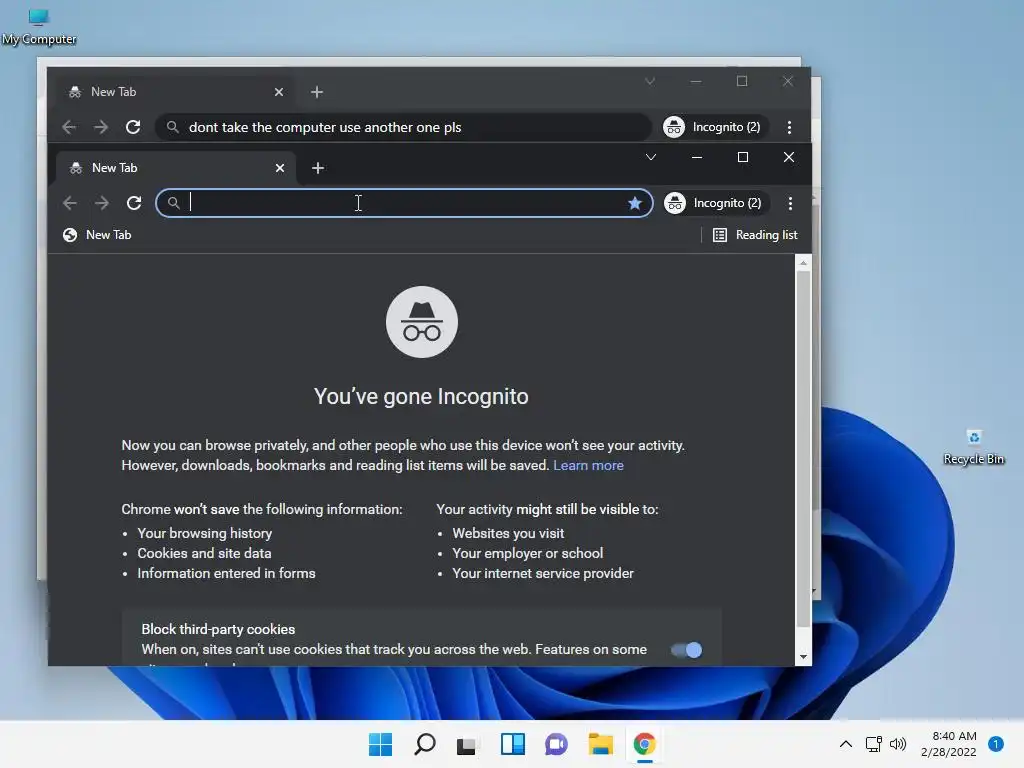Open tab search chevron in the front window
Screen dimensions: 1024x768
pyautogui.click(x=651, y=157)
